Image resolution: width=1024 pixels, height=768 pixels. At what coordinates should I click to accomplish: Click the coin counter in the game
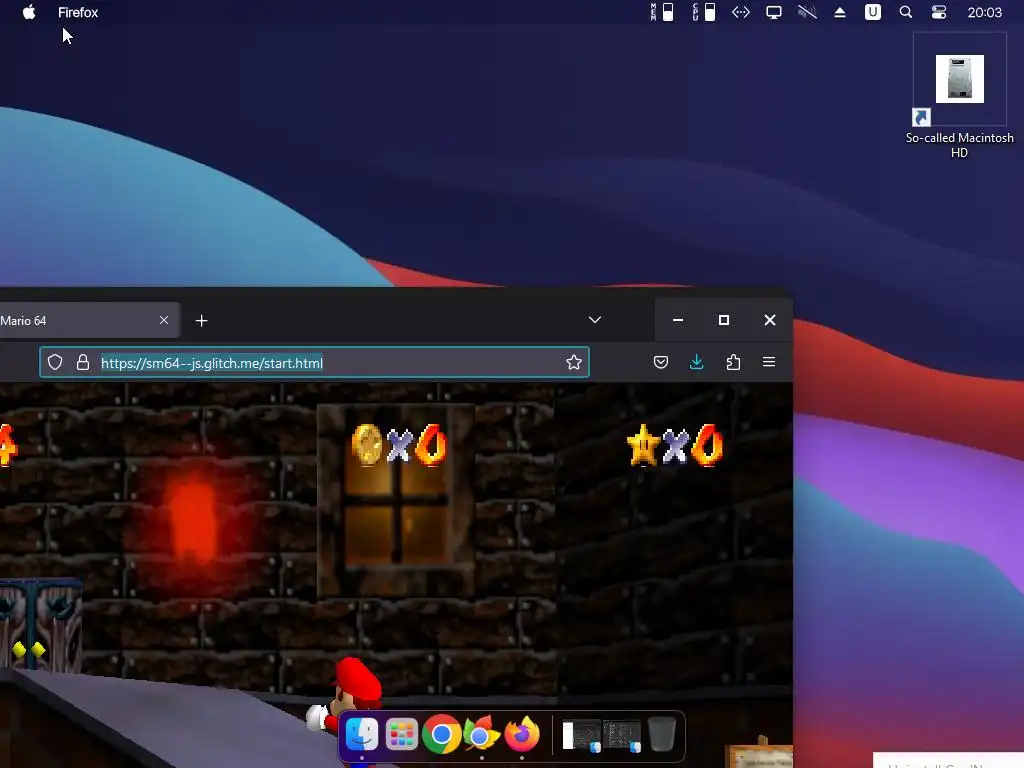(x=399, y=445)
